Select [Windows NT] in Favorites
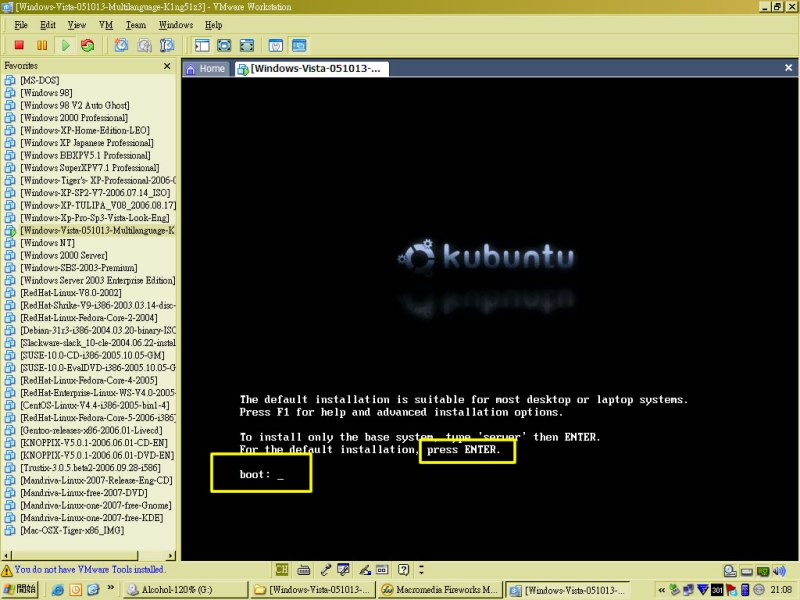Screen dimensions: 800x600 [47, 242]
